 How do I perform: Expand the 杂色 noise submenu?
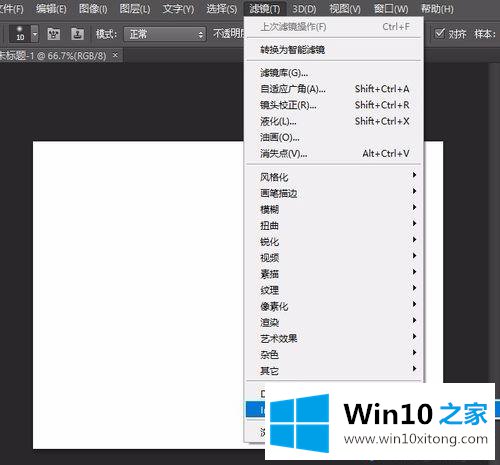click(334, 355)
